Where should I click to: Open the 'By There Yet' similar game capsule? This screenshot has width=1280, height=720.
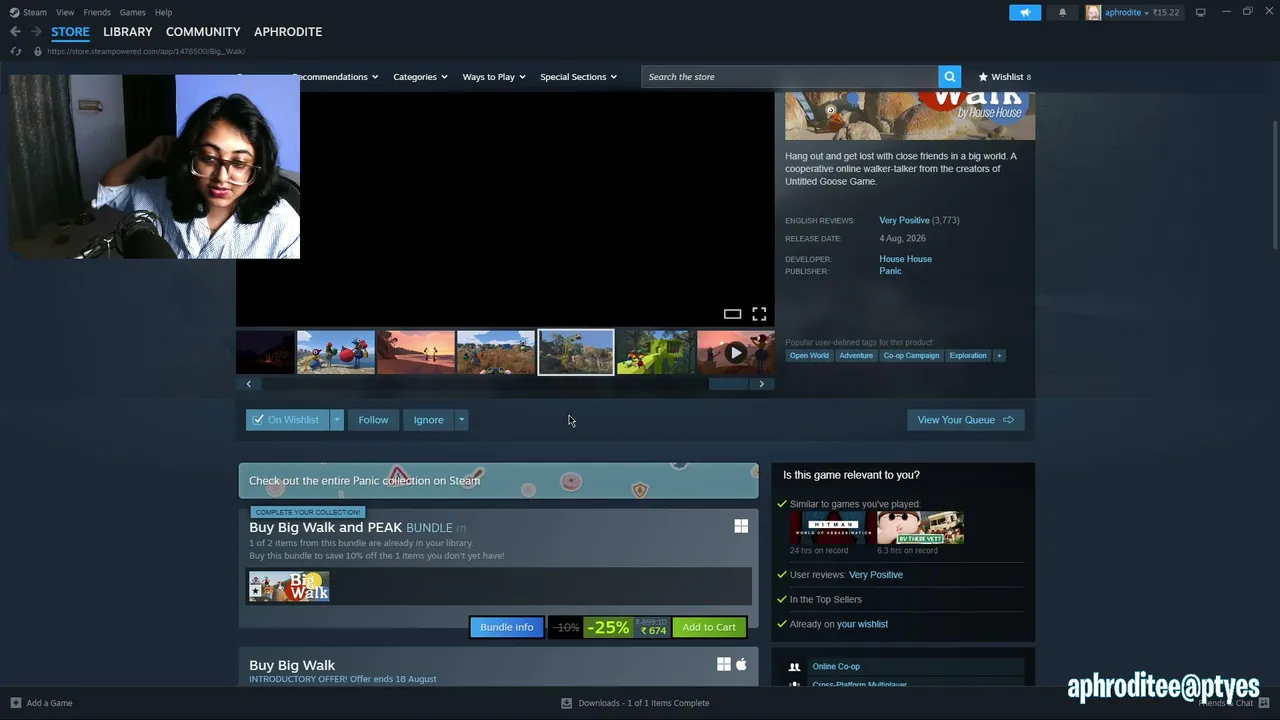point(920,528)
